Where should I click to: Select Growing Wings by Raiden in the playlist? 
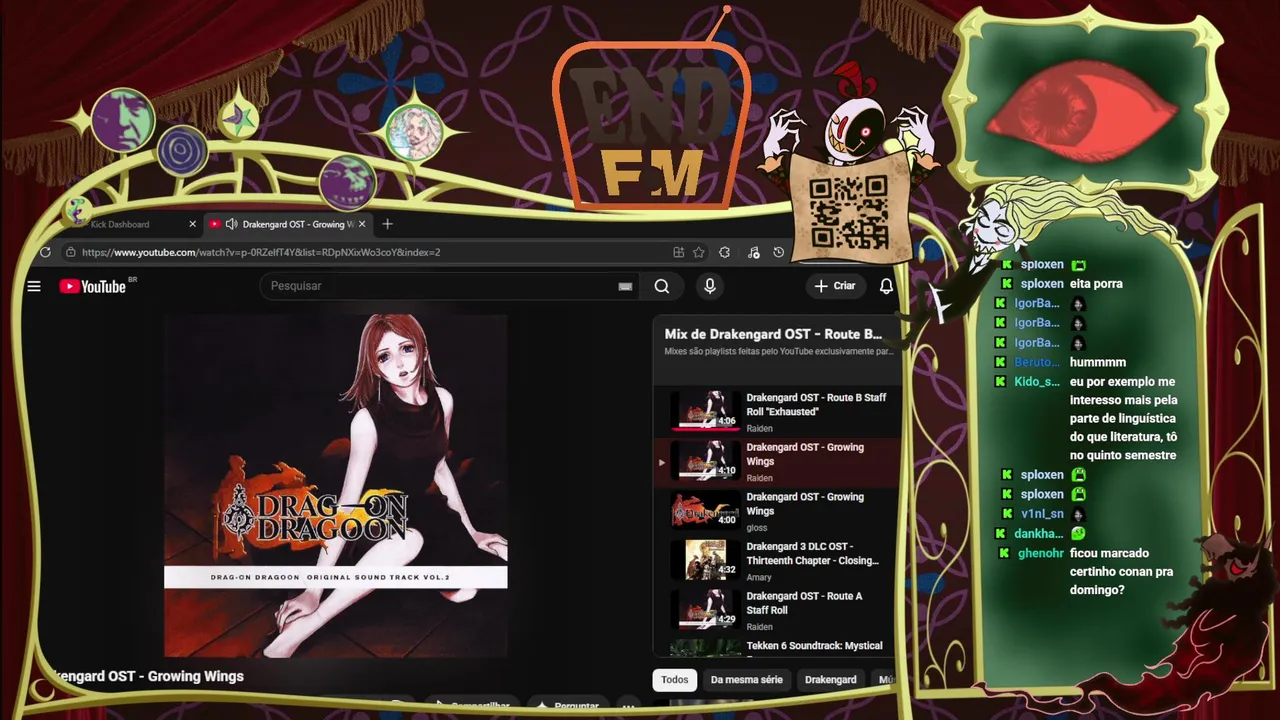[x=778, y=462]
